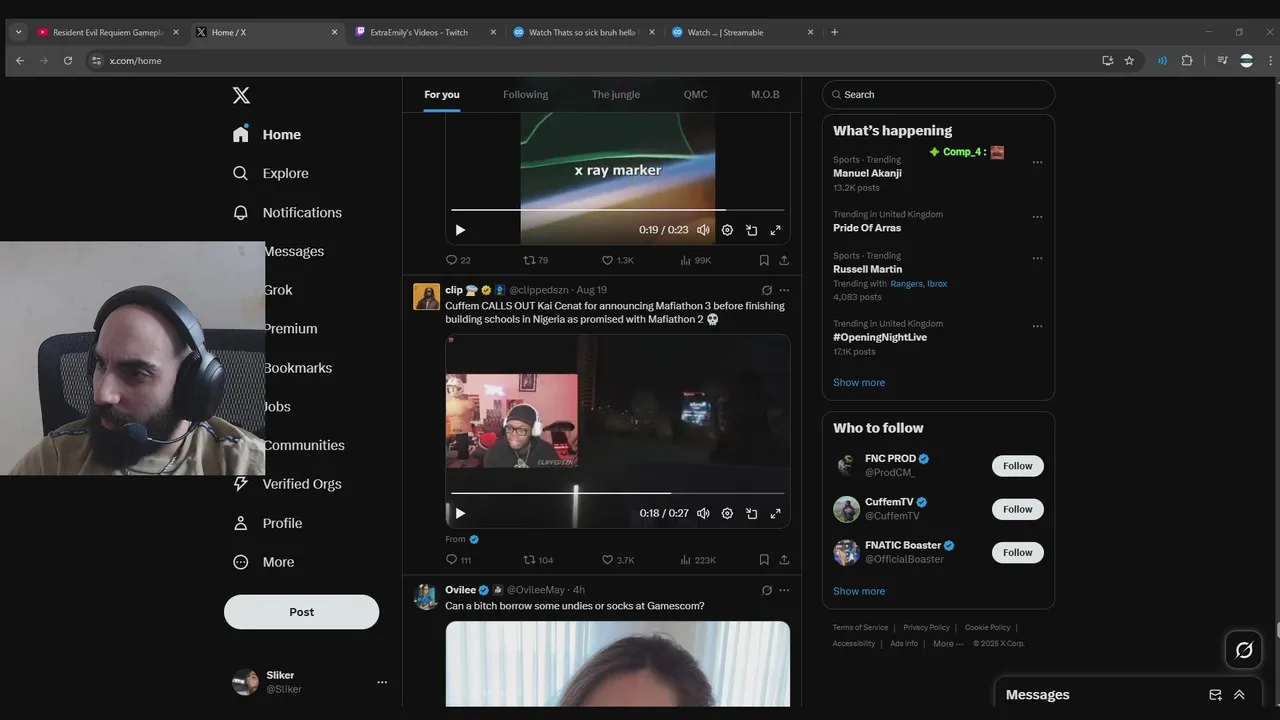1280x720 pixels.
Task: Bookmark the clippedszn post
Action: pyautogui.click(x=764, y=560)
